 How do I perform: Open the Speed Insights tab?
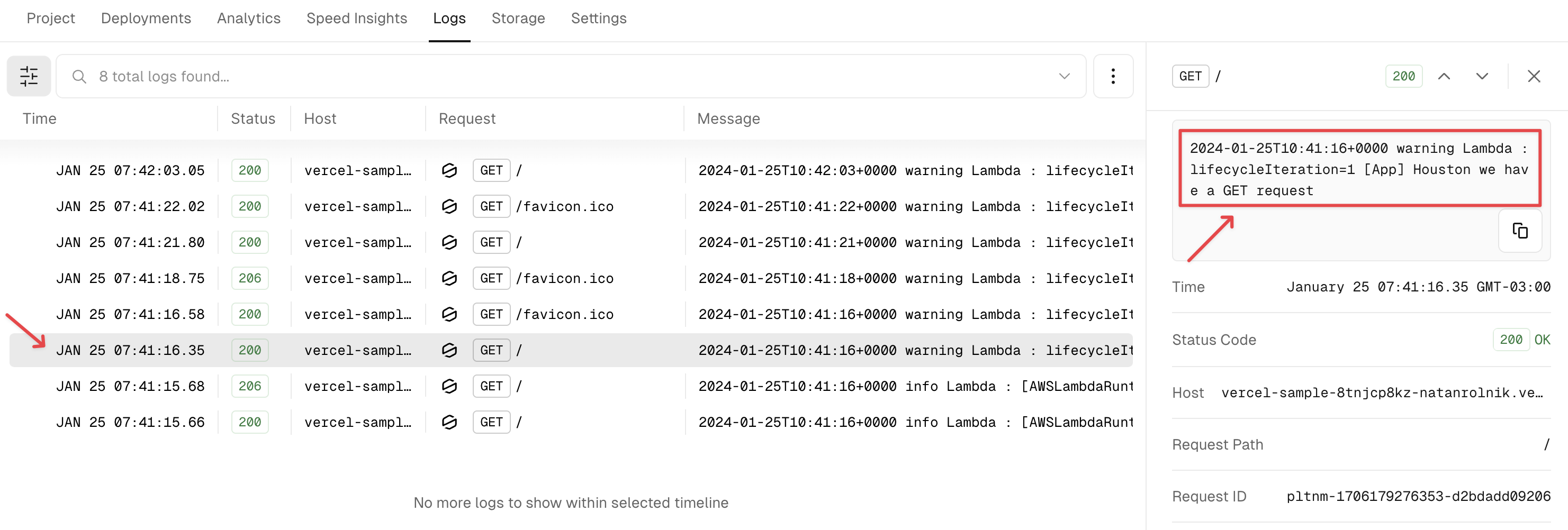coord(357,19)
